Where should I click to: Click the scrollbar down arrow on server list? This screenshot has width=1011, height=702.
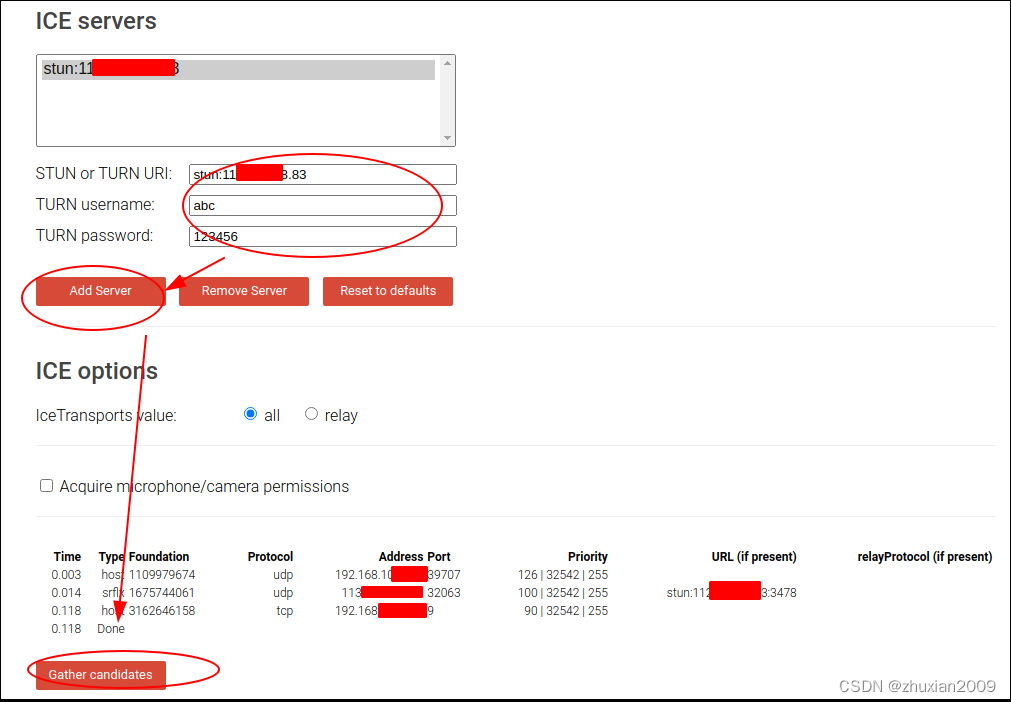pos(448,139)
